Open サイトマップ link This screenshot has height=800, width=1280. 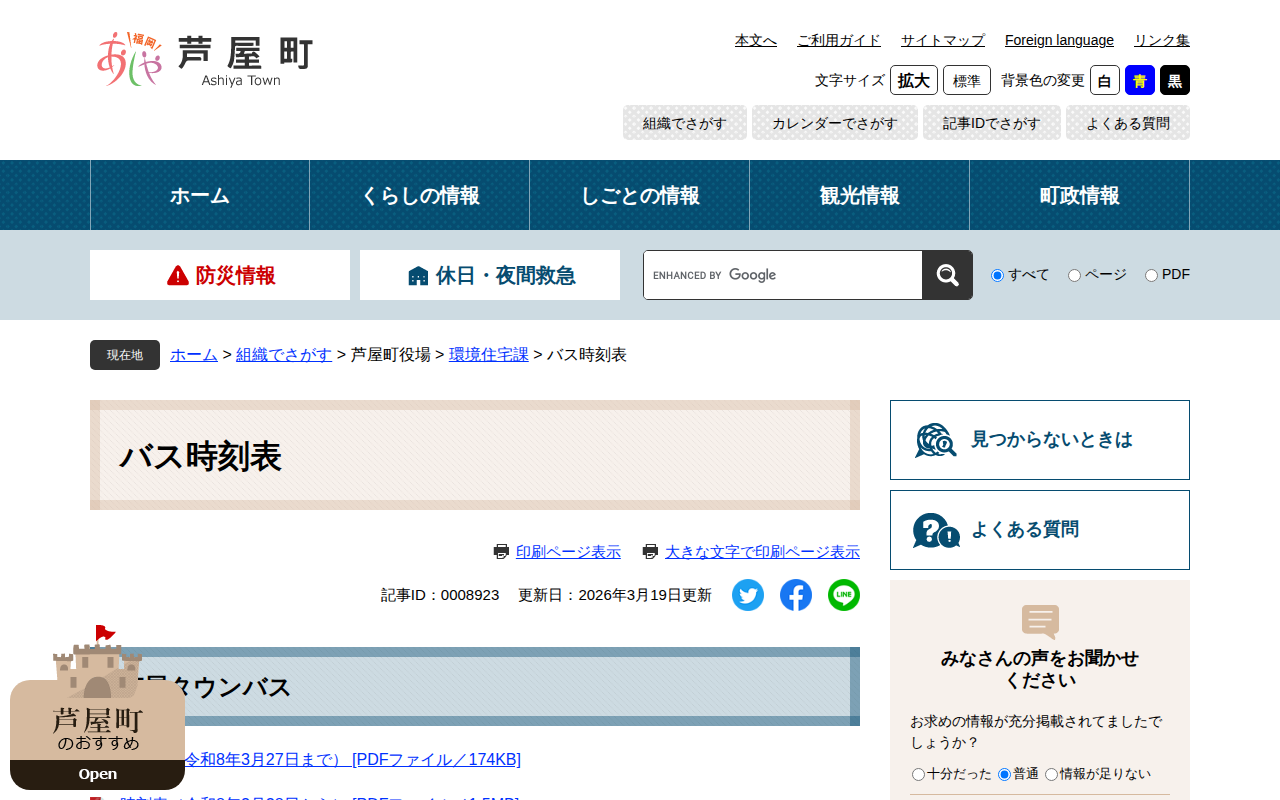click(943, 40)
